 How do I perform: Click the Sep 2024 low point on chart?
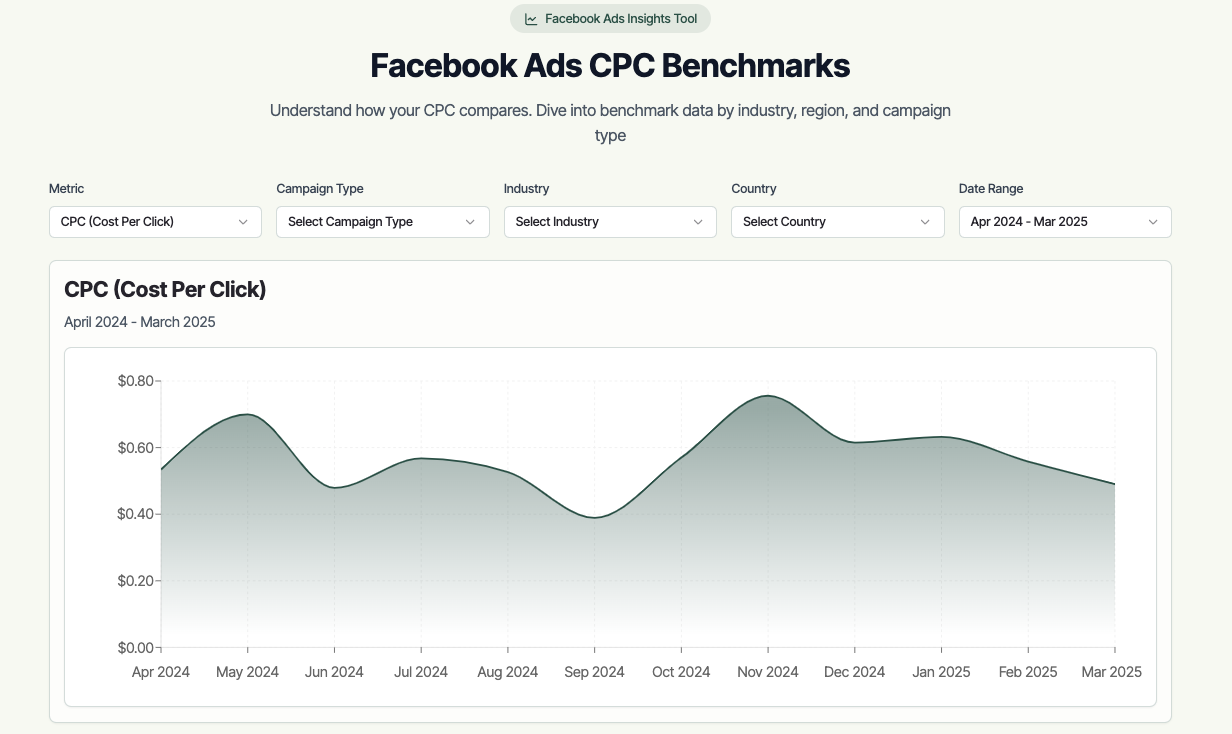595,517
